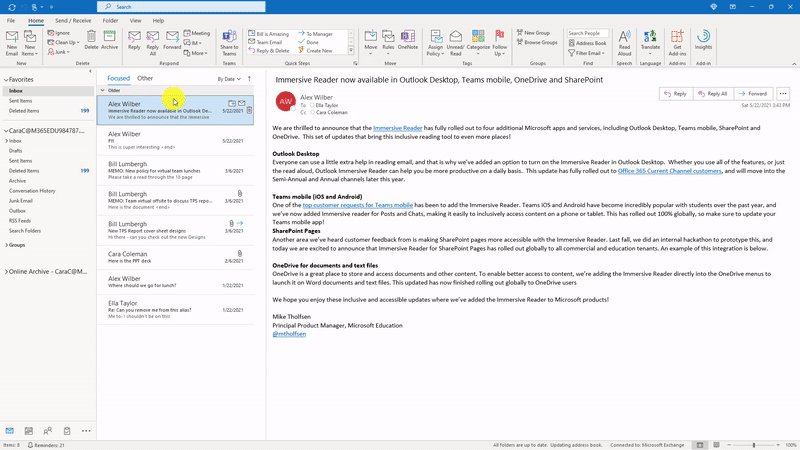Collapse the Older message group
The height and width of the screenshot is (450, 800).
tap(103, 90)
